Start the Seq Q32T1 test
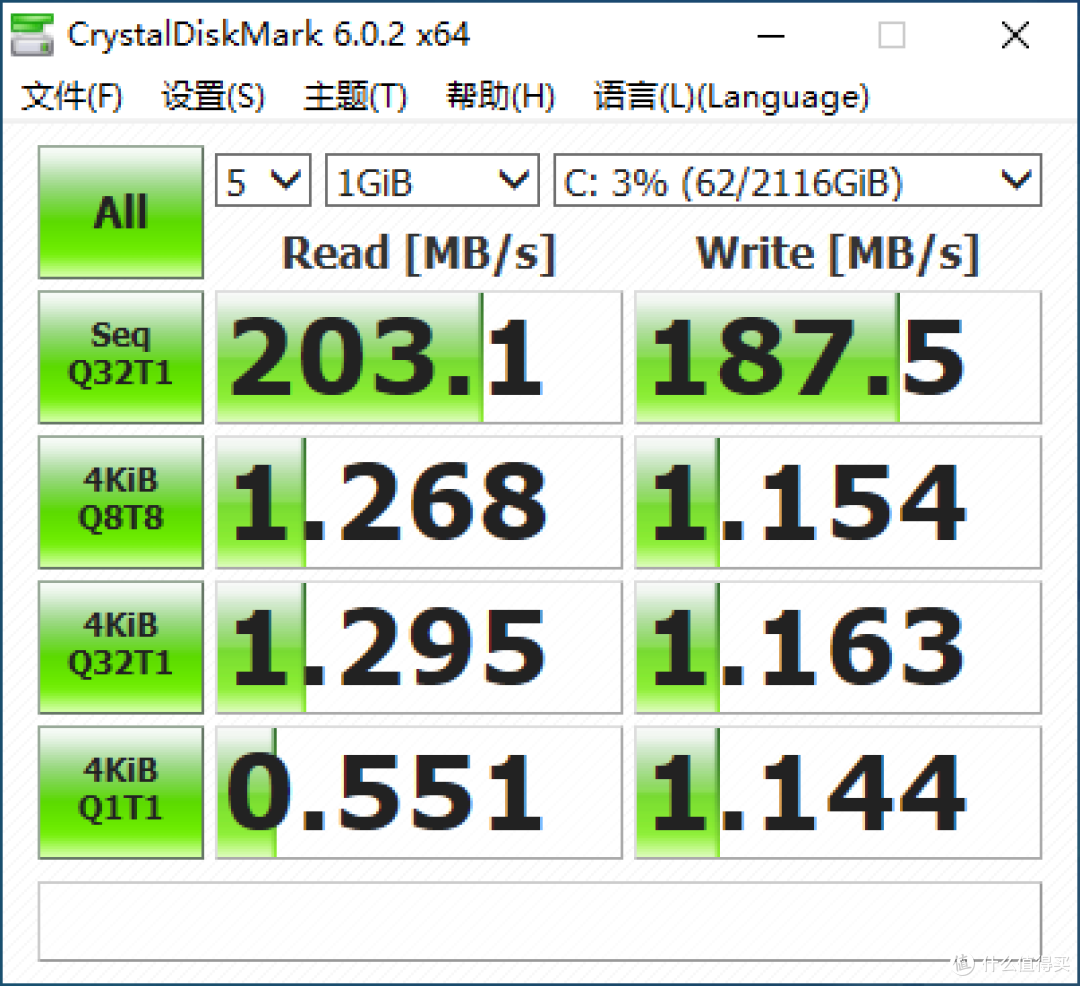The width and height of the screenshot is (1080, 986). (120, 356)
